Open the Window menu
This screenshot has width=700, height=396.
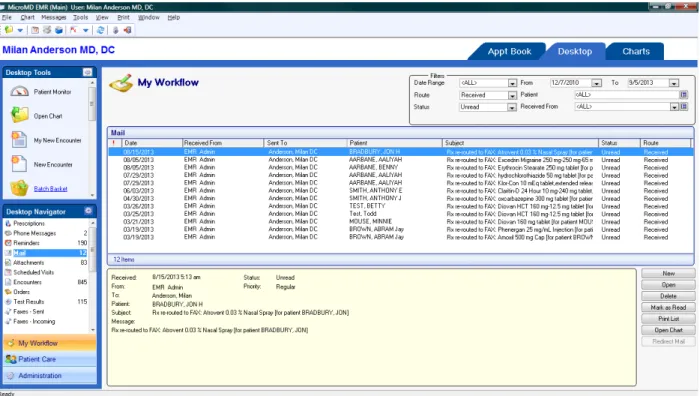(x=149, y=17)
